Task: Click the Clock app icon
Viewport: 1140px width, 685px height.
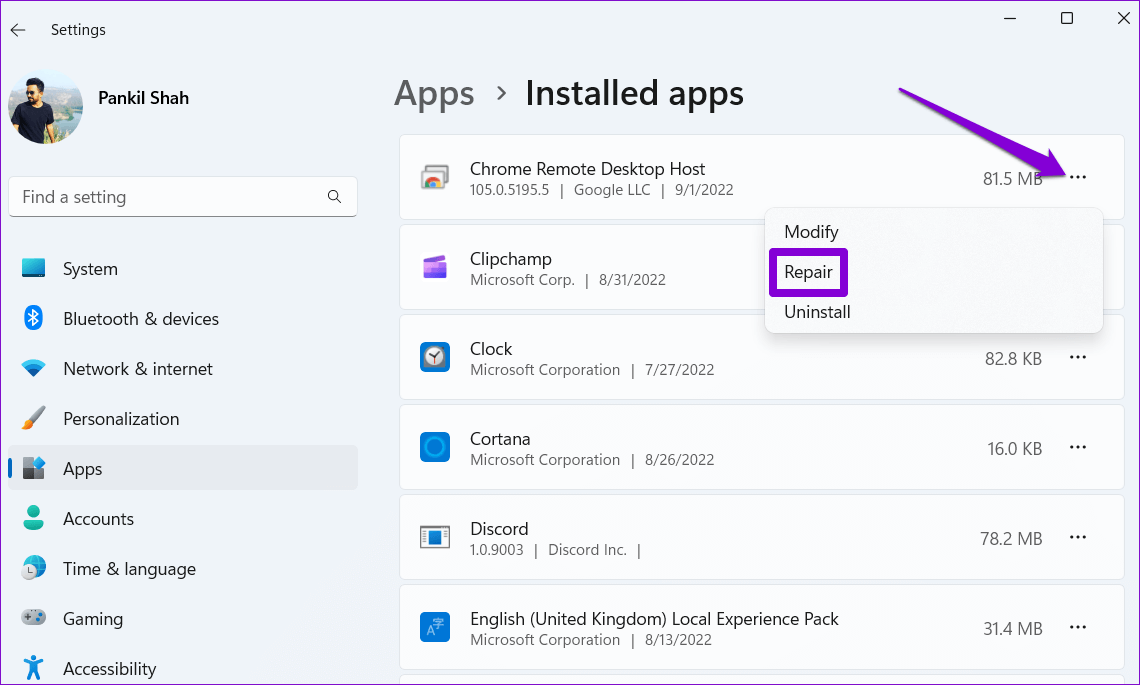Action: [x=435, y=357]
